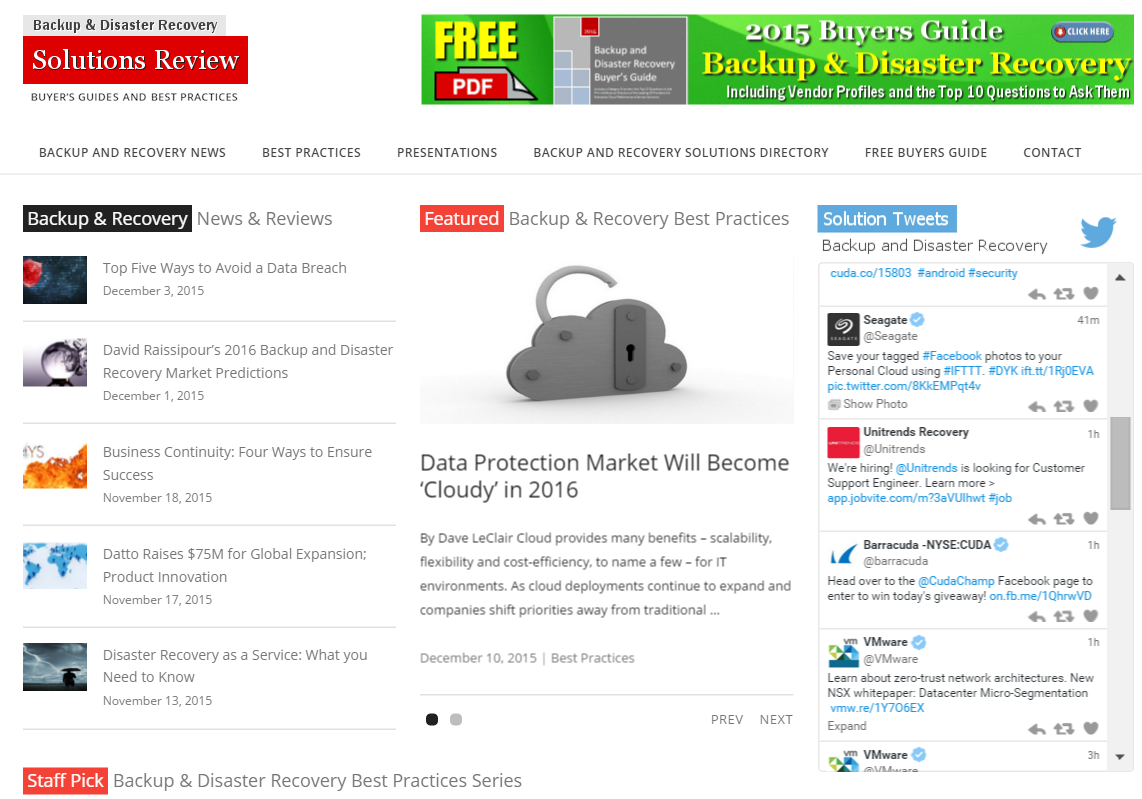This screenshot has height=799, width=1142.
Task: Open the @CudaChamp mention link
Action: tap(956, 581)
